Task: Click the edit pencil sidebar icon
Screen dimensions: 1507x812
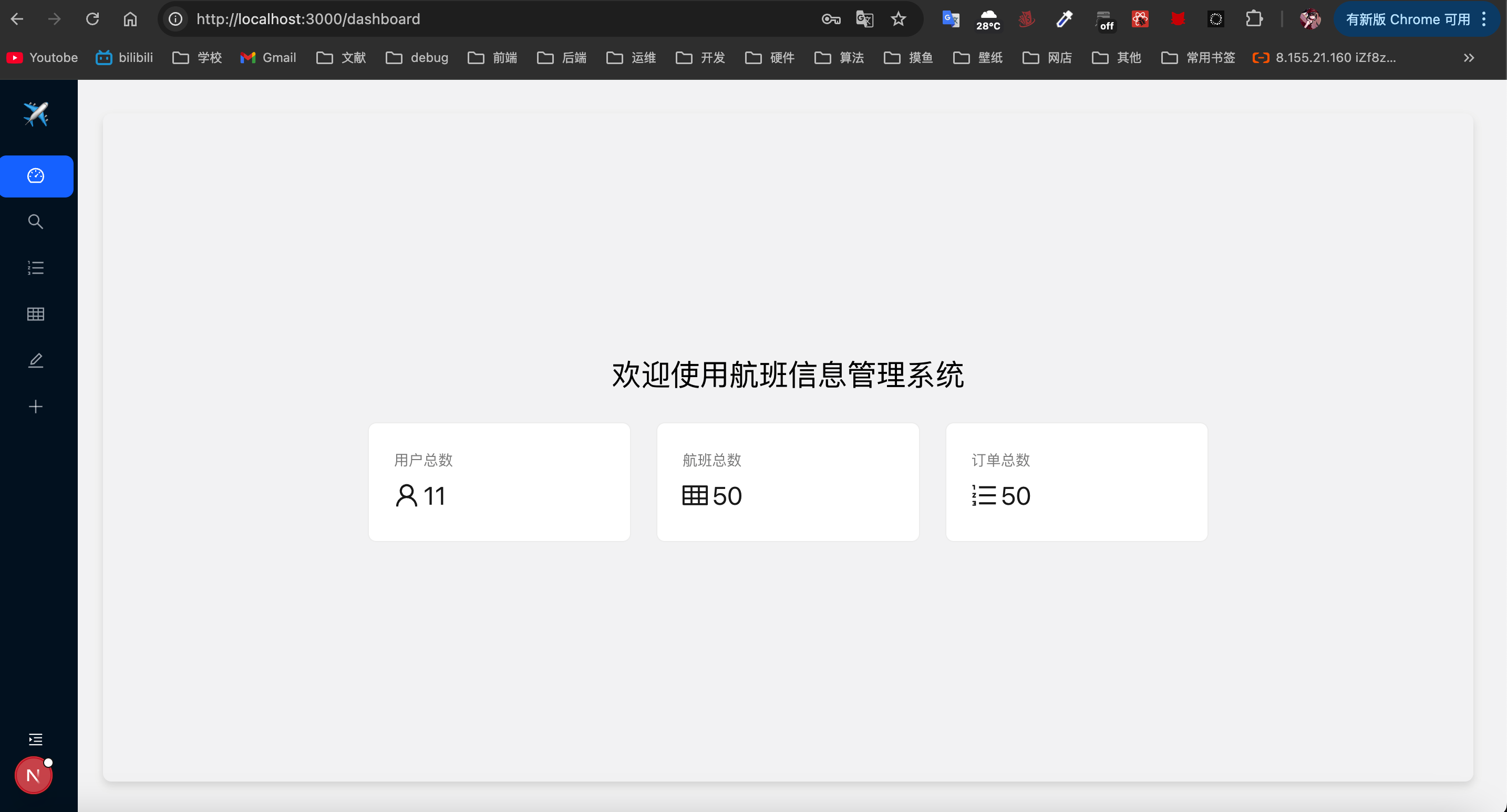Action: point(36,360)
